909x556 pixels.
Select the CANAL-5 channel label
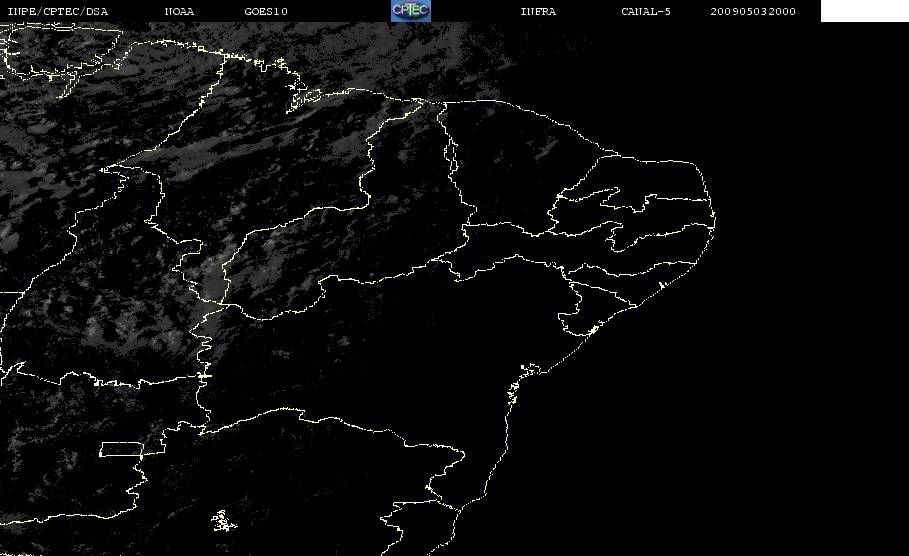pyautogui.click(x=646, y=11)
